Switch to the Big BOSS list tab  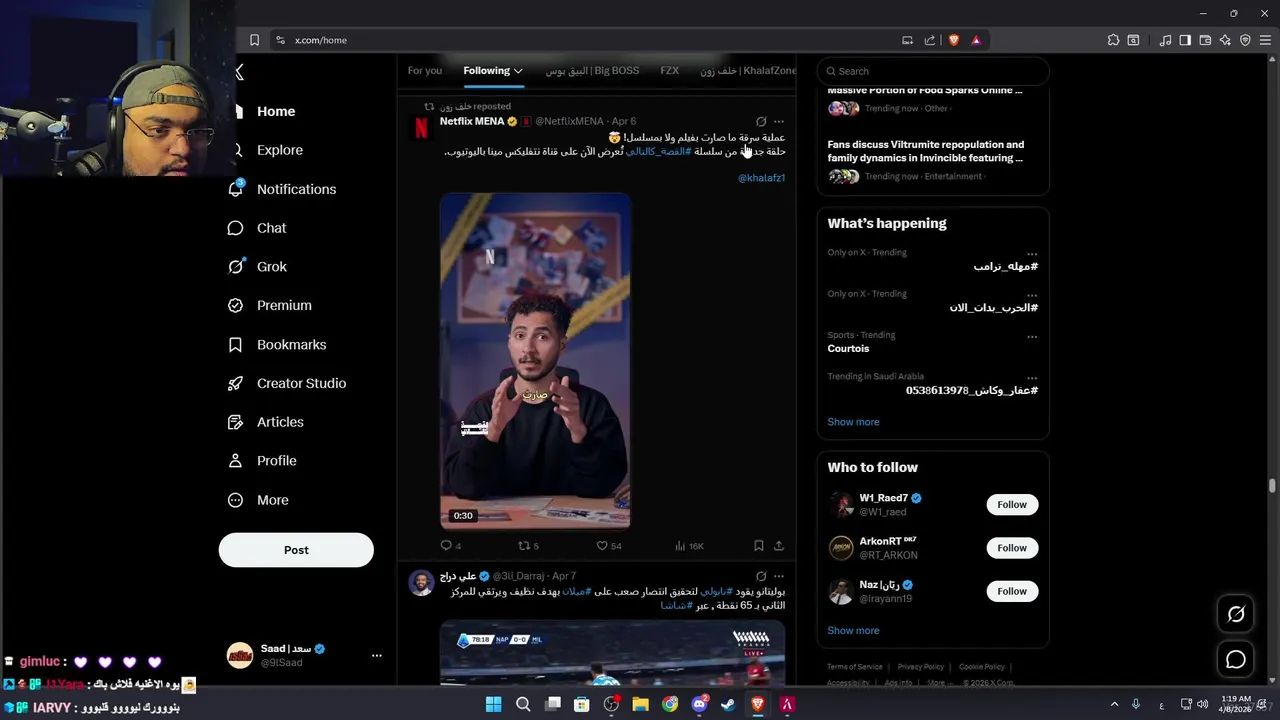592,71
